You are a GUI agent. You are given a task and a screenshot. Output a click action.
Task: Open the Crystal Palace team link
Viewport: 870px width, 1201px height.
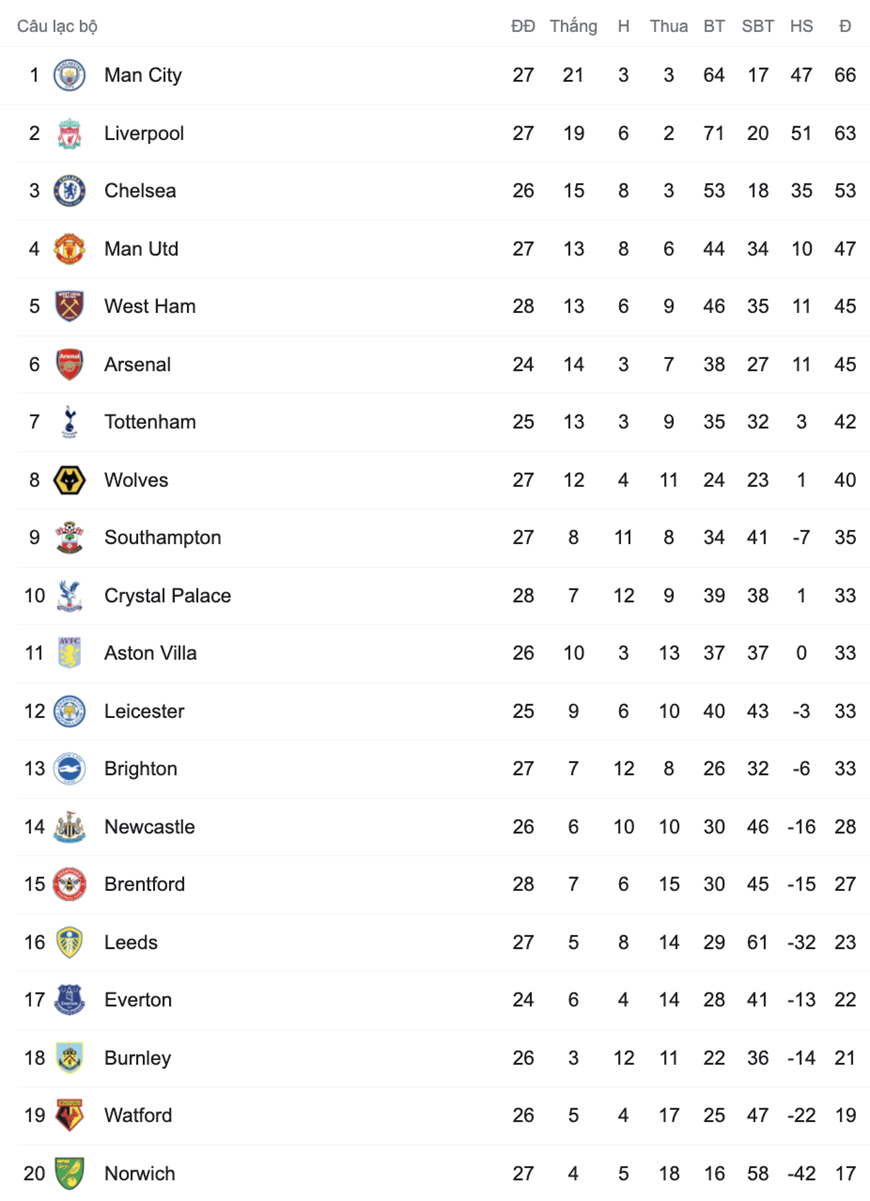168,596
